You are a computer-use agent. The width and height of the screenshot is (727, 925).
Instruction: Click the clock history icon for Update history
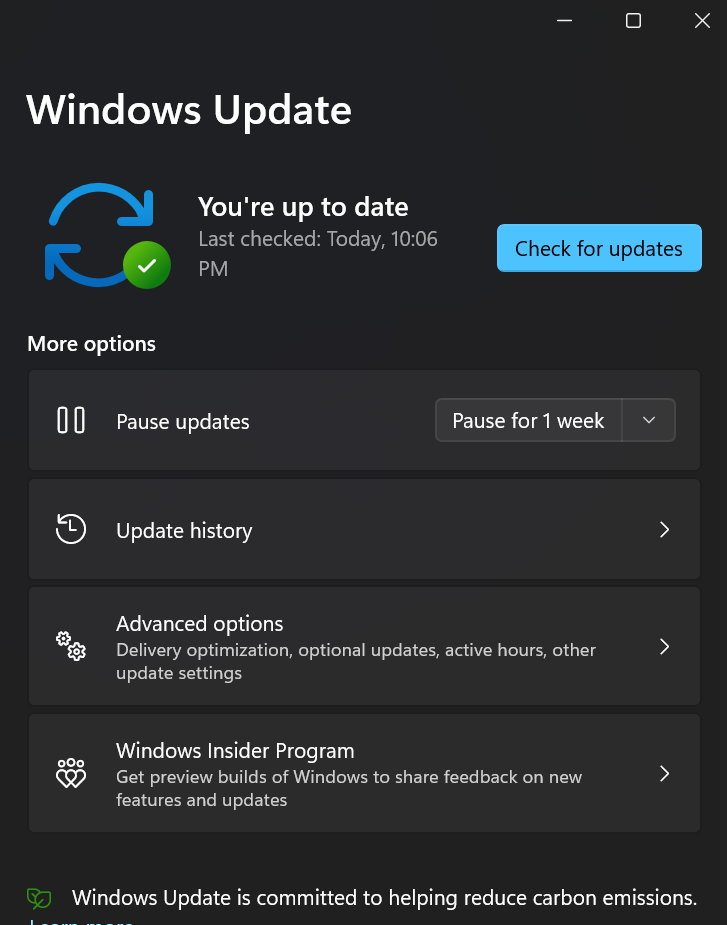[71, 529]
